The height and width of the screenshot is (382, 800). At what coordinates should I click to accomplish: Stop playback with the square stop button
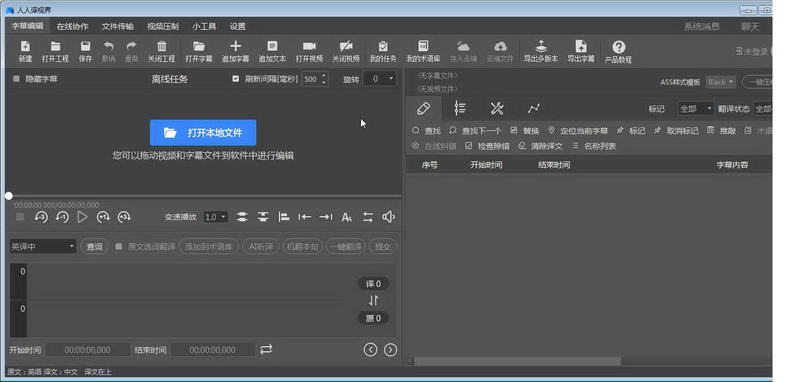[x=20, y=217]
